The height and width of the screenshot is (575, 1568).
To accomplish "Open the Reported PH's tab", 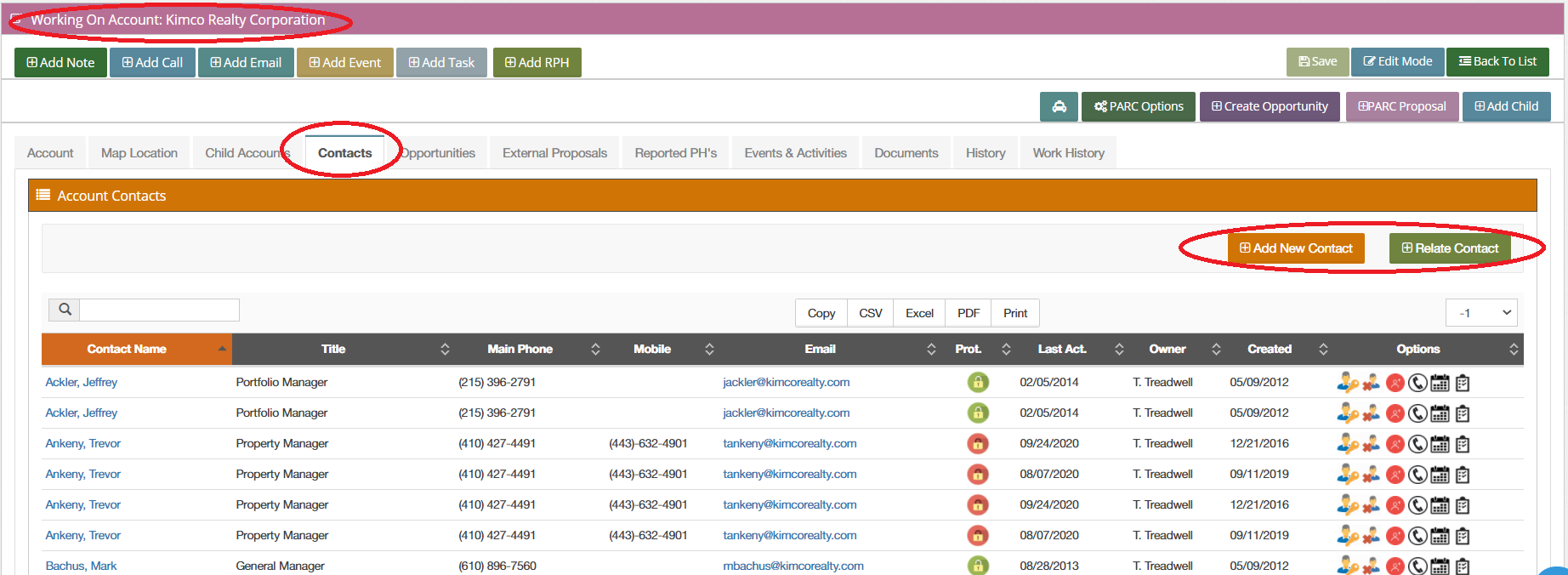I will click(676, 153).
